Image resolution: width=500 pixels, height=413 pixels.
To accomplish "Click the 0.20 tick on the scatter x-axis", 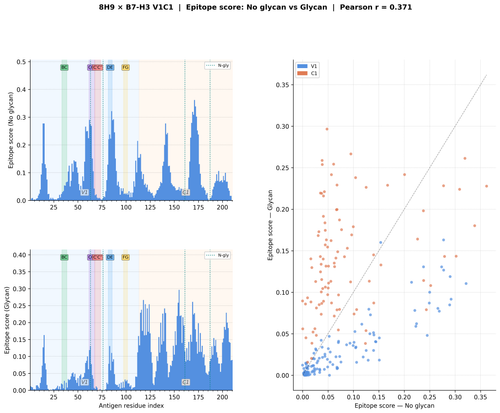I will pyautogui.click(x=404, y=397).
